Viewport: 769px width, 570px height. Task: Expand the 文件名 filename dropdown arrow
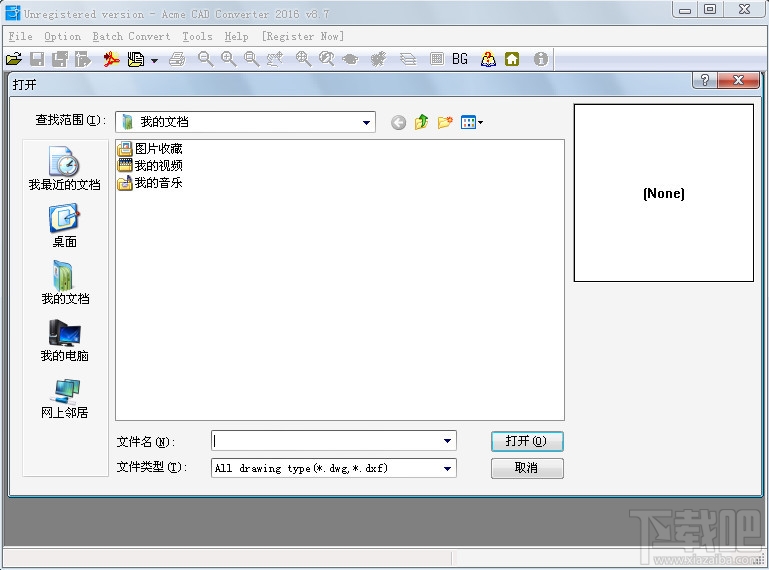pyautogui.click(x=447, y=440)
